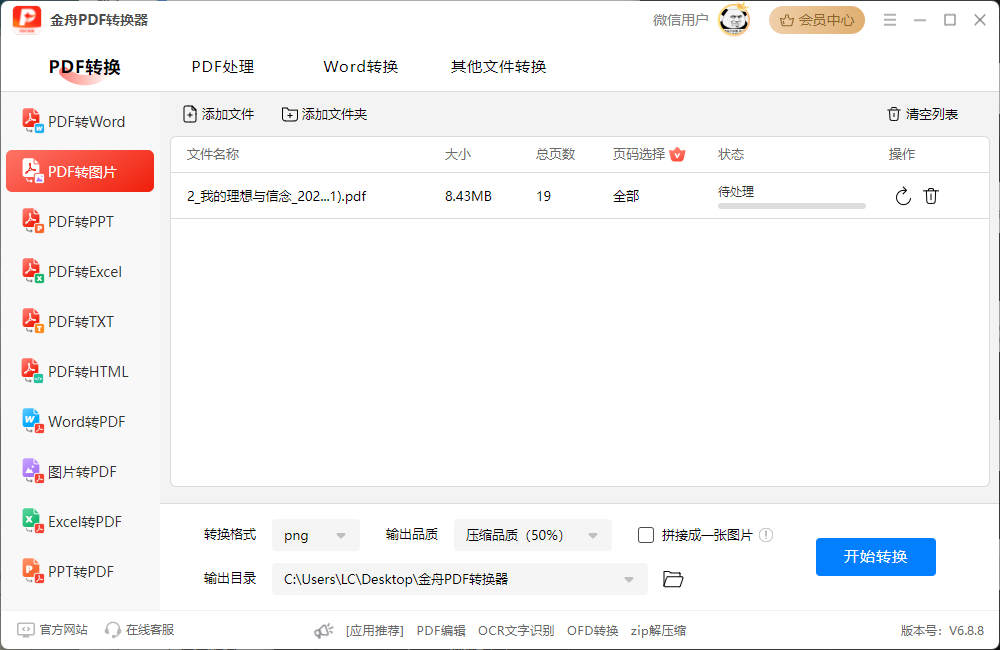Expand the 输出品质 compression quality dropdown
This screenshot has width=1000, height=650.
click(533, 535)
